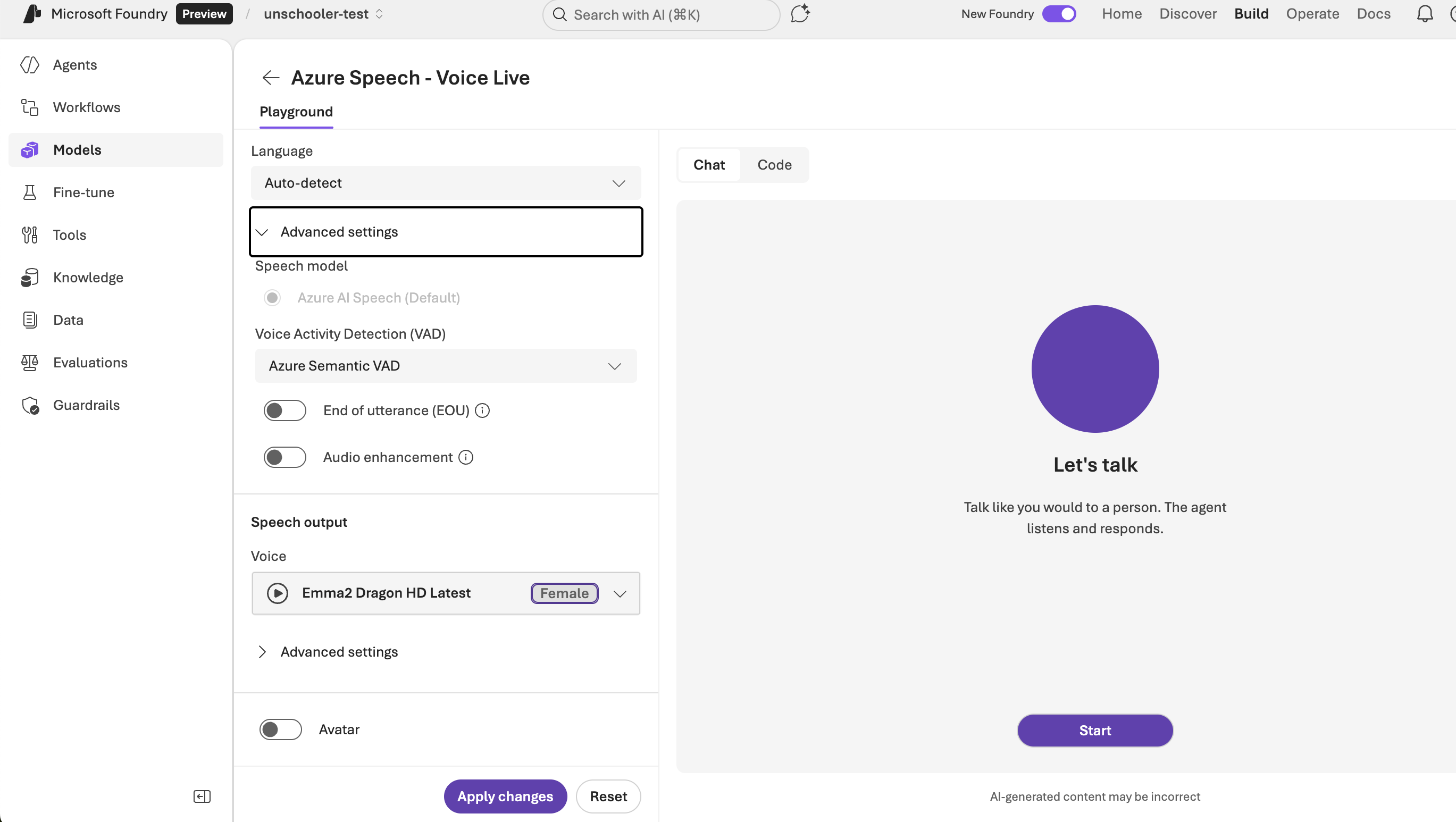
Task: Play the Emma2 Dragon HD voice preview
Action: [x=277, y=593]
